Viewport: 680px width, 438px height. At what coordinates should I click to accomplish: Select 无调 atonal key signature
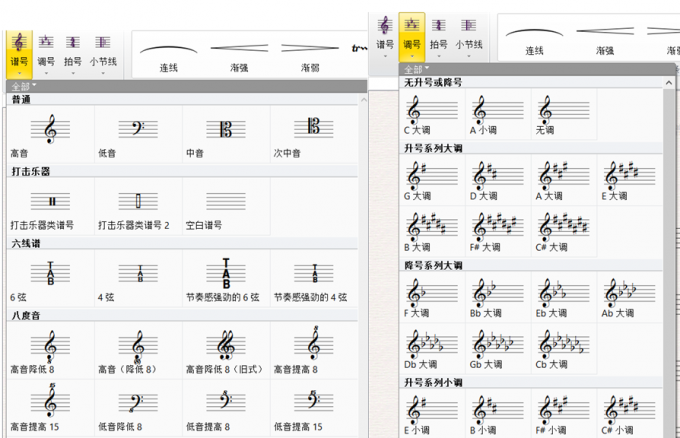[x=564, y=114]
